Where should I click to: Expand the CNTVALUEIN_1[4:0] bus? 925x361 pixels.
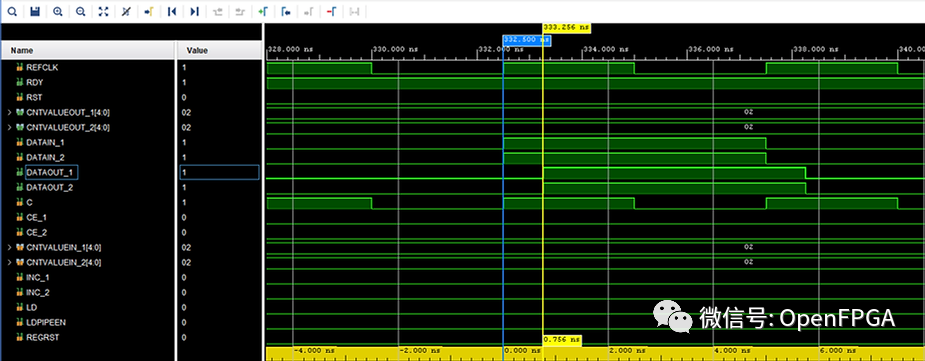[x=9, y=247]
